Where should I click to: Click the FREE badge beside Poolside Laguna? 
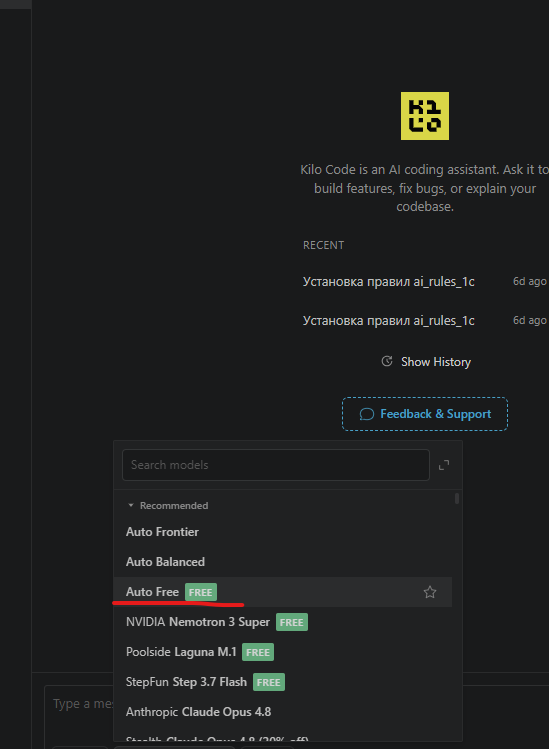(x=258, y=653)
